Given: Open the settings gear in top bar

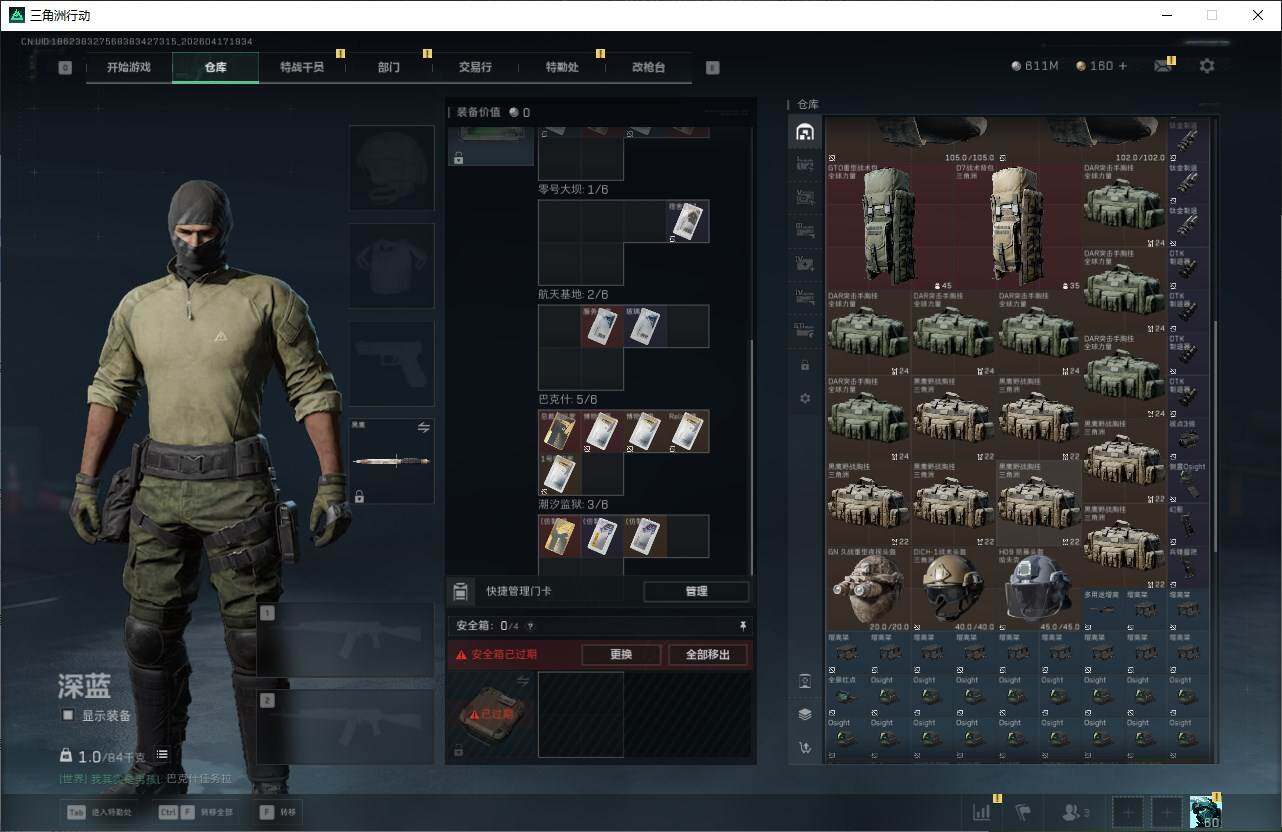Looking at the screenshot, I should click(x=1207, y=66).
